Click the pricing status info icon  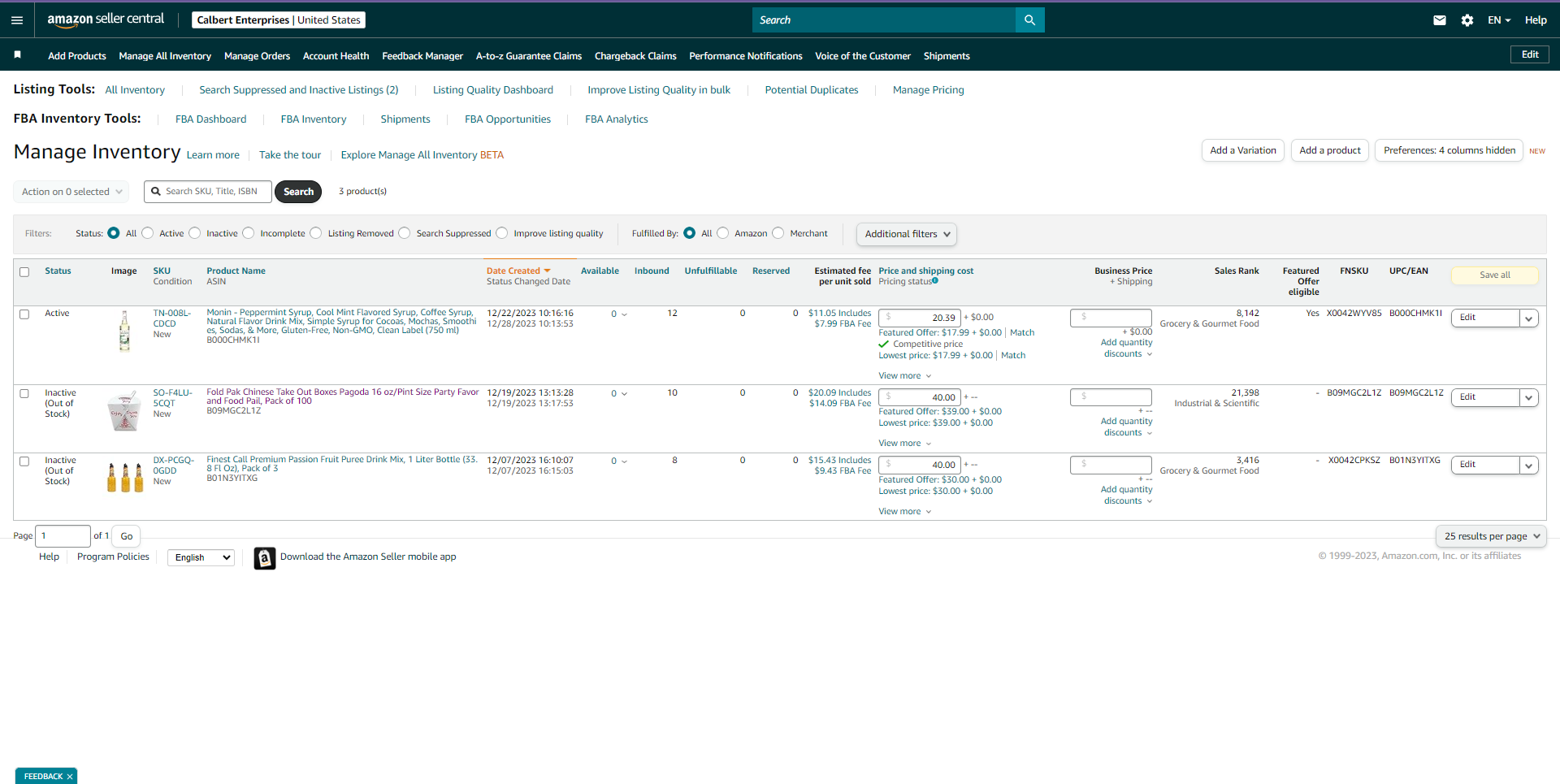(935, 281)
